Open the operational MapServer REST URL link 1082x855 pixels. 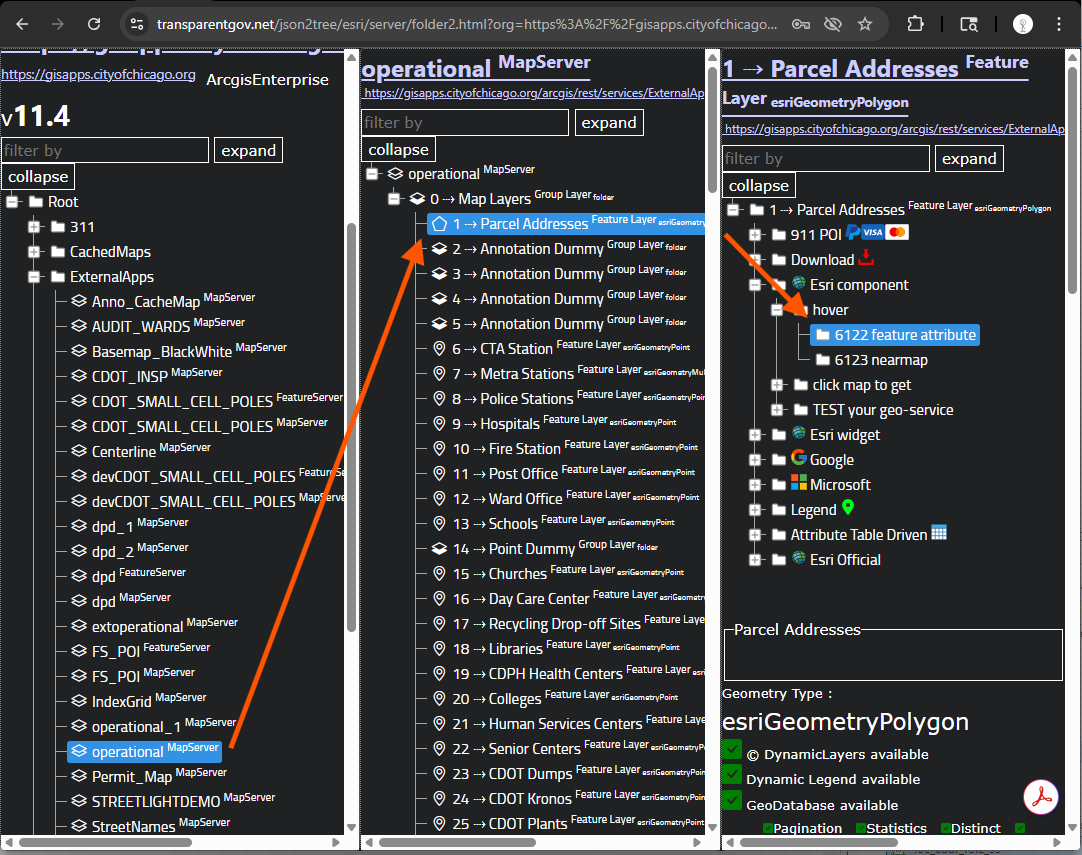[x=534, y=93]
